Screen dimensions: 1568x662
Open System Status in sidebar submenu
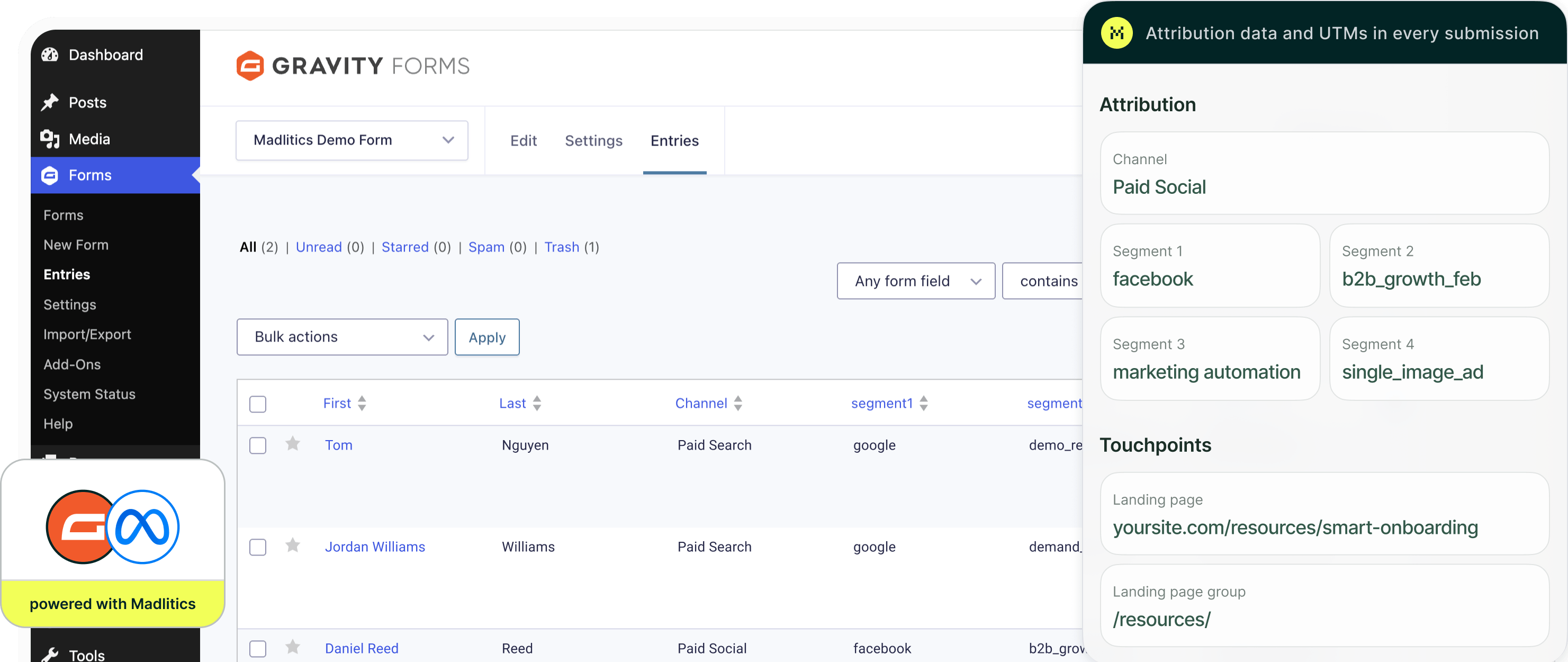tap(89, 394)
